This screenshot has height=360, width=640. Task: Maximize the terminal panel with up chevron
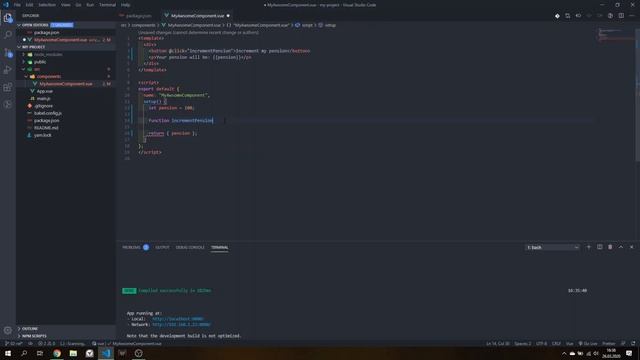click(x=621, y=247)
